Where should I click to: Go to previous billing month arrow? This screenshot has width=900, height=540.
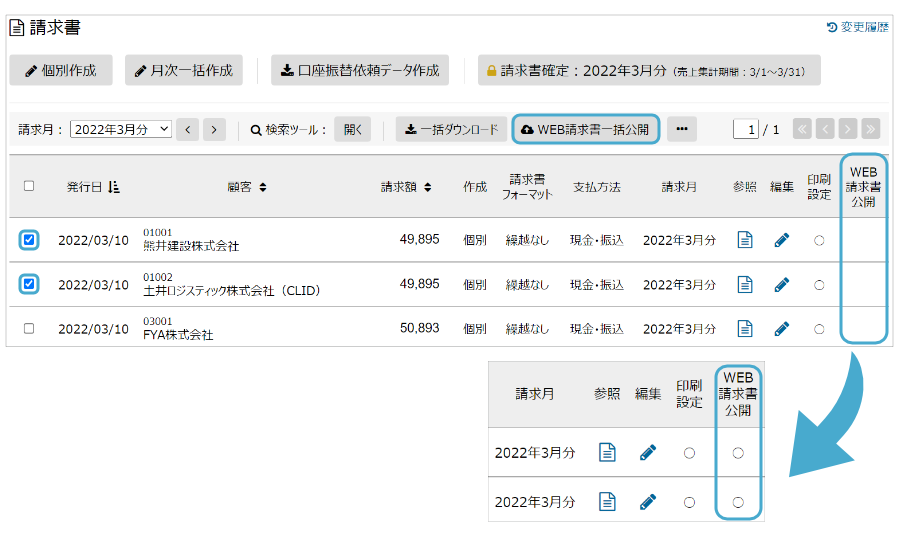pyautogui.click(x=188, y=129)
